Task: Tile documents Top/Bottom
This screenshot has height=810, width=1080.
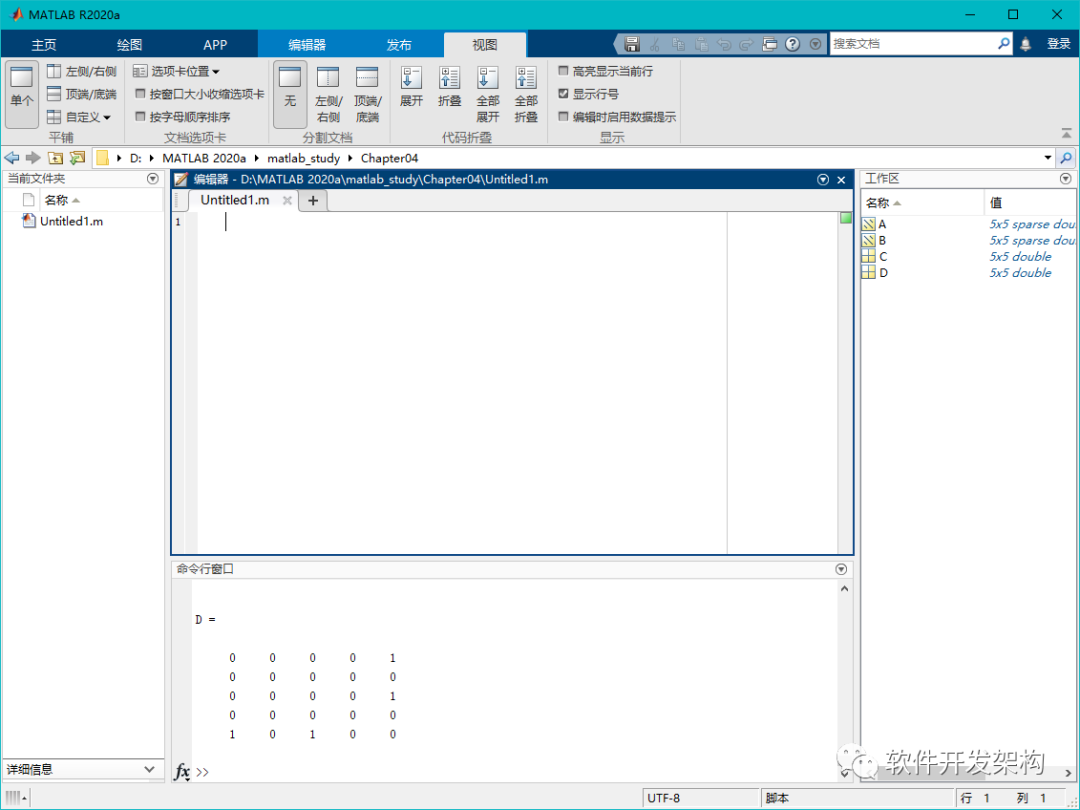Action: pos(81,94)
